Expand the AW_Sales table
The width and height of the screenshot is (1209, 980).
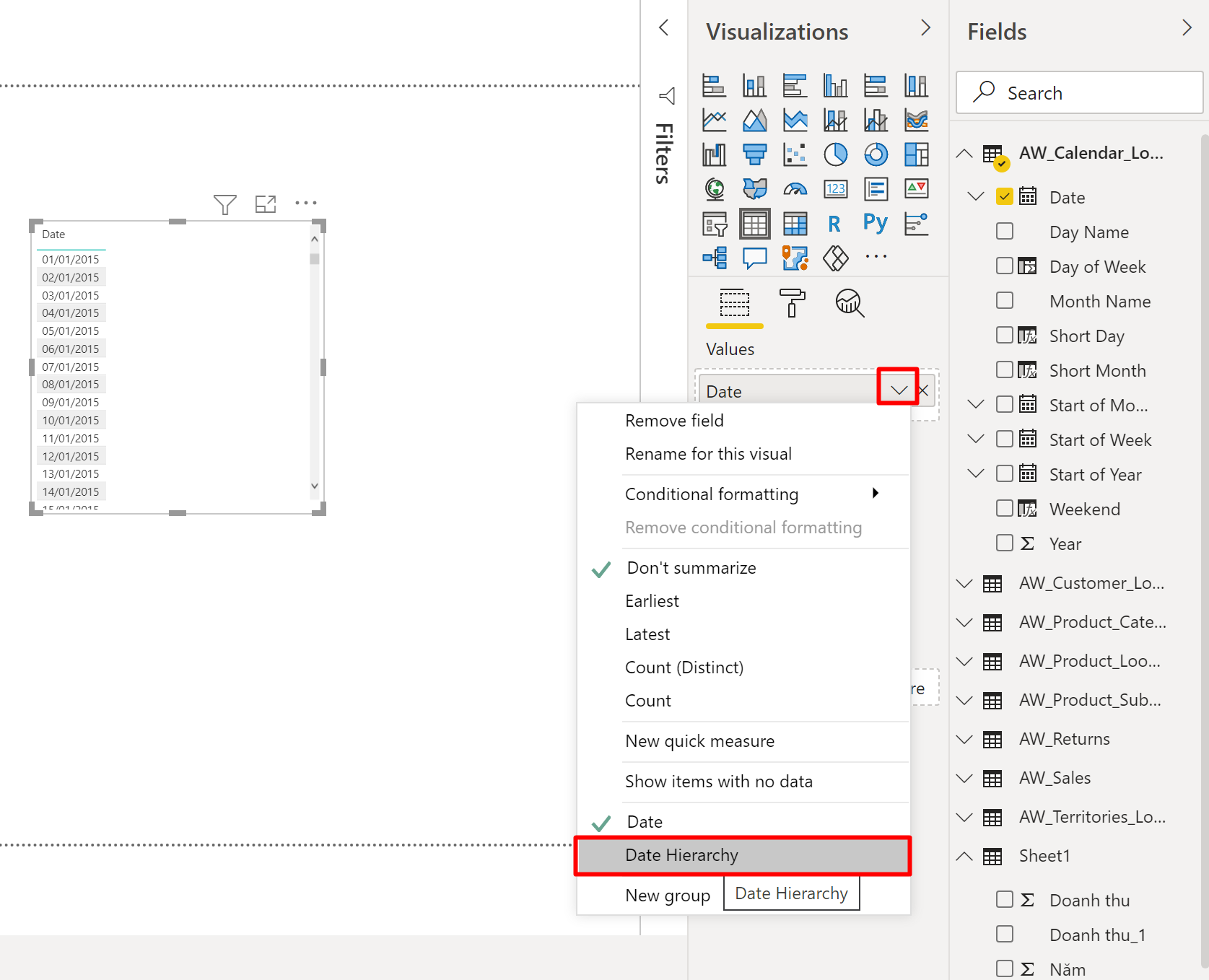pyautogui.click(x=964, y=778)
